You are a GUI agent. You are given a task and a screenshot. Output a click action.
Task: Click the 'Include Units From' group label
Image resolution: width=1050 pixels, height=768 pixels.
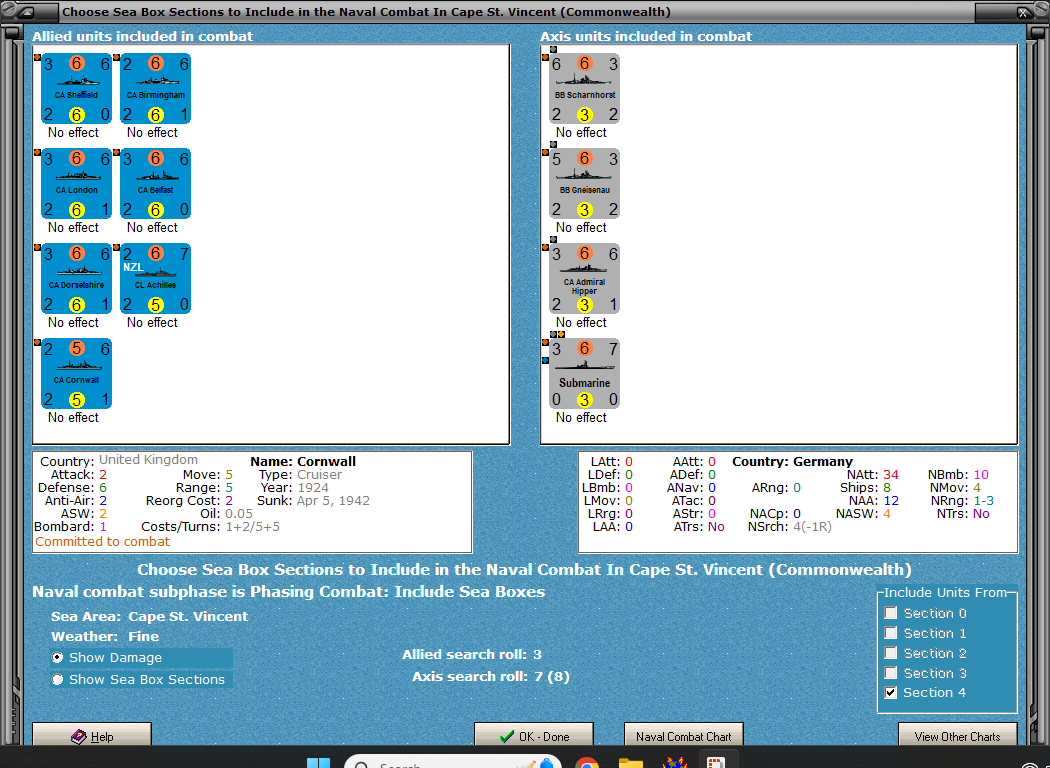click(x=946, y=593)
